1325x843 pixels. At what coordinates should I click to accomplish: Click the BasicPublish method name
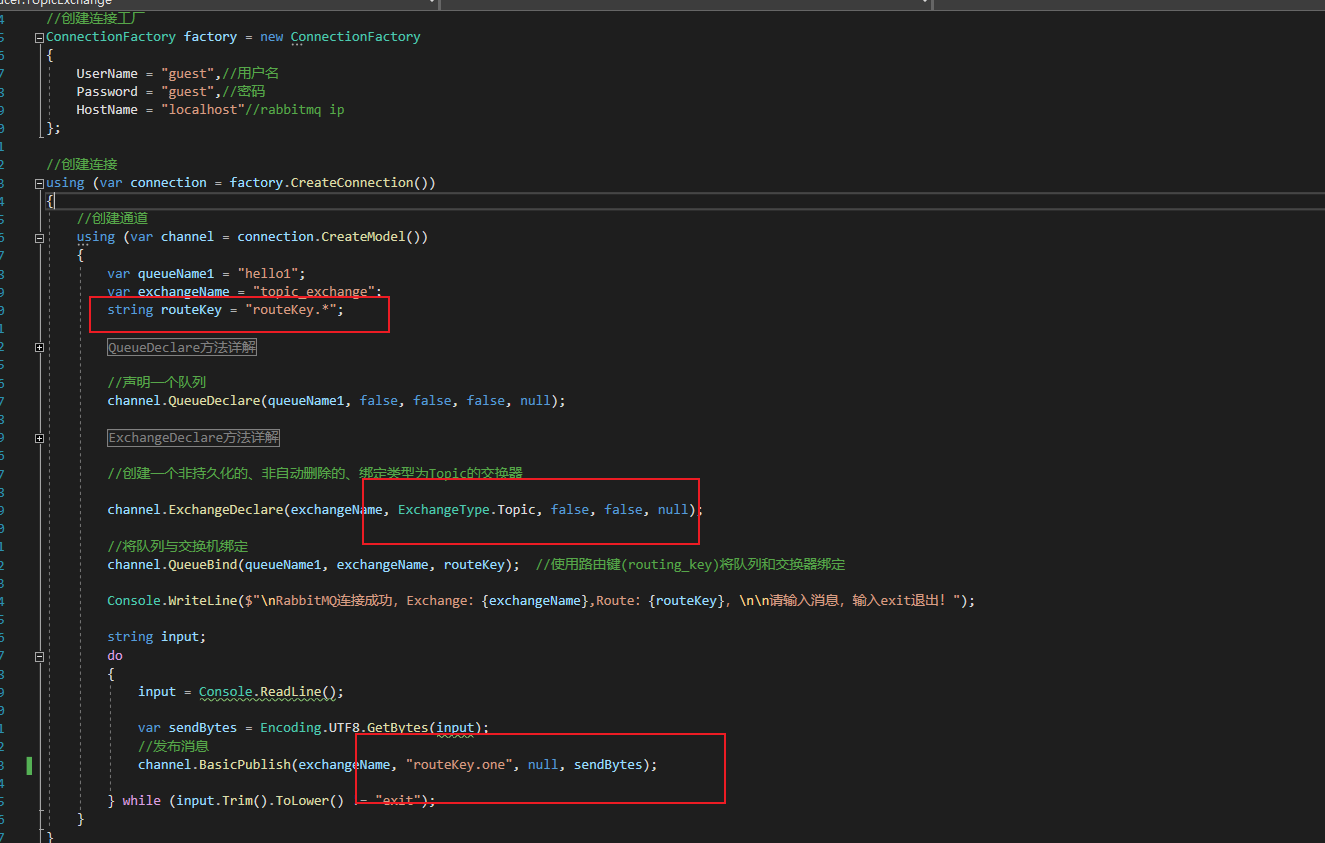(x=244, y=764)
